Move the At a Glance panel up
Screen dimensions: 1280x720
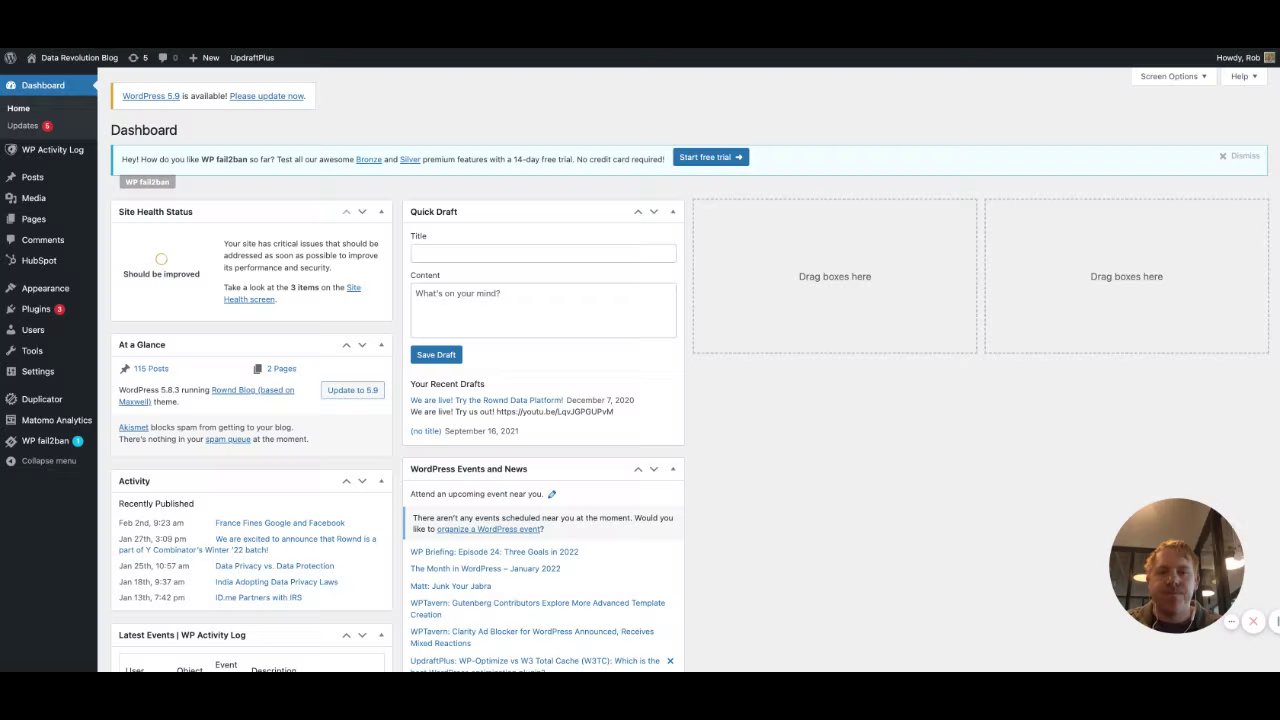tap(346, 345)
